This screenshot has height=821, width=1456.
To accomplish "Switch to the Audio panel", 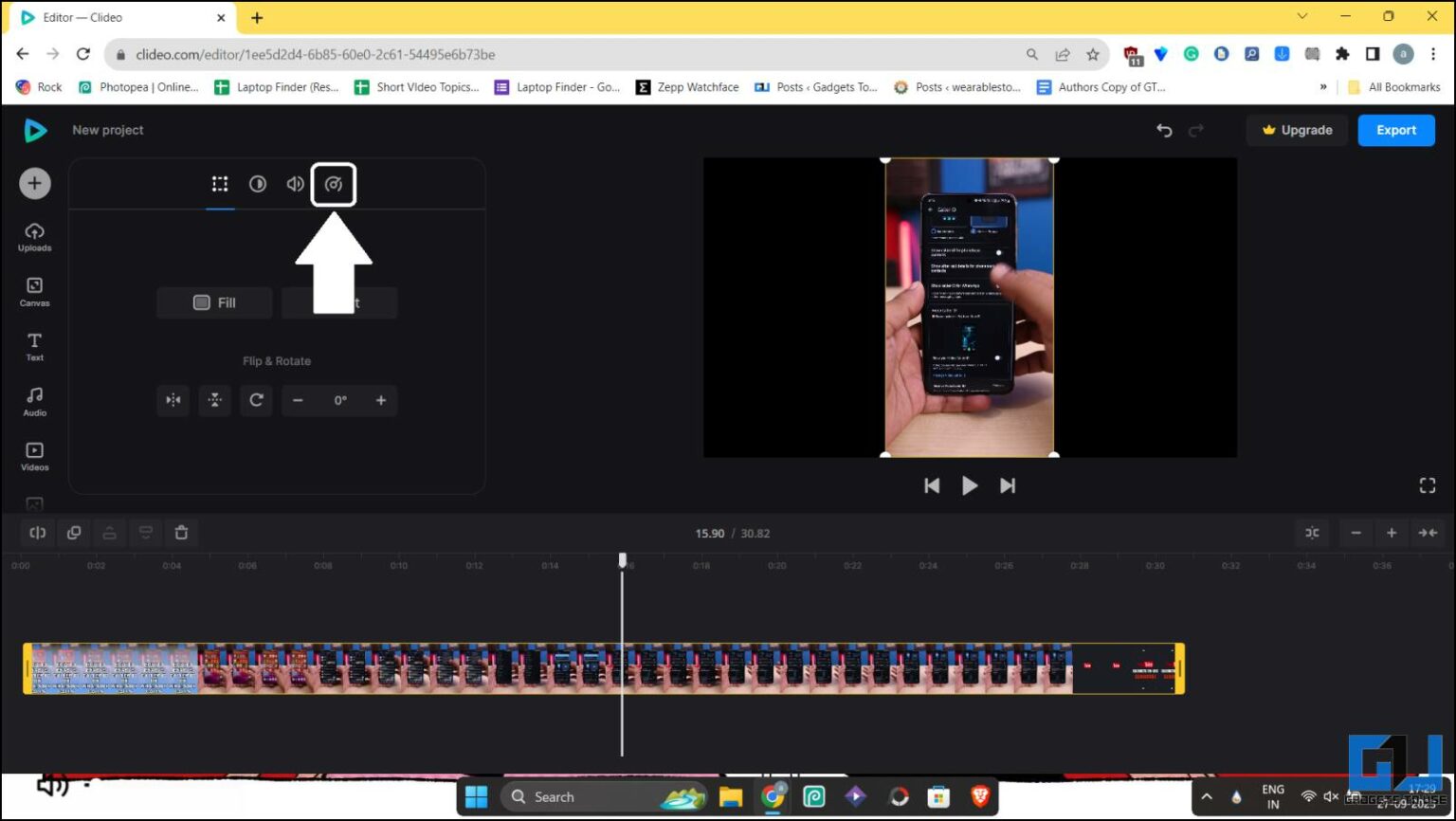I will click(x=34, y=400).
